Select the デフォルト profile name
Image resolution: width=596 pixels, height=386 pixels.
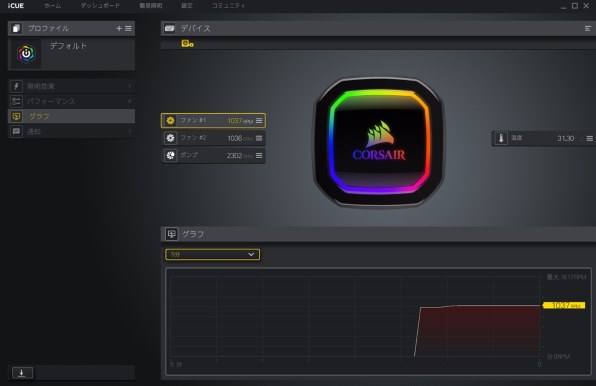tap(68, 46)
